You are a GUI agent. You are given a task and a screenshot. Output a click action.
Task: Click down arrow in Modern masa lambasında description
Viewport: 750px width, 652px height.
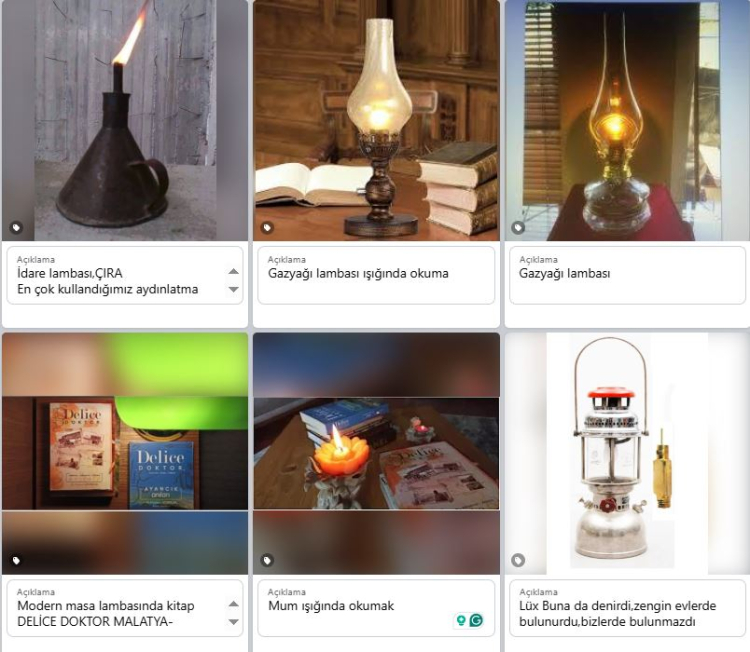[233, 622]
